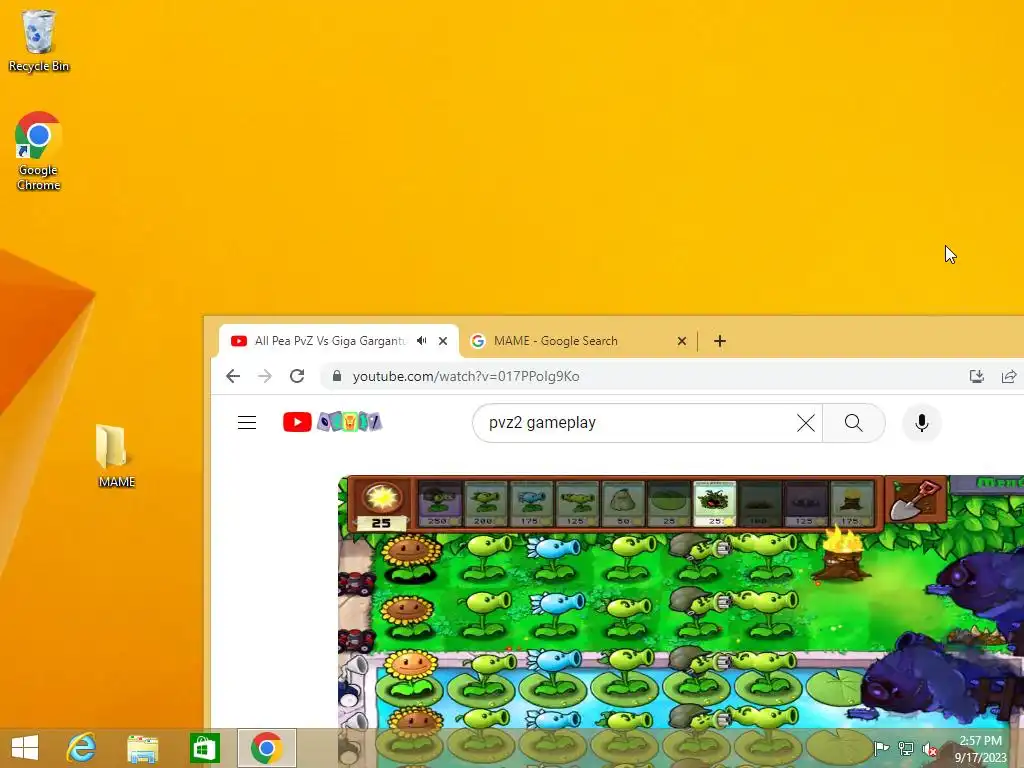Select the MAME folder on desktop

tap(116, 455)
